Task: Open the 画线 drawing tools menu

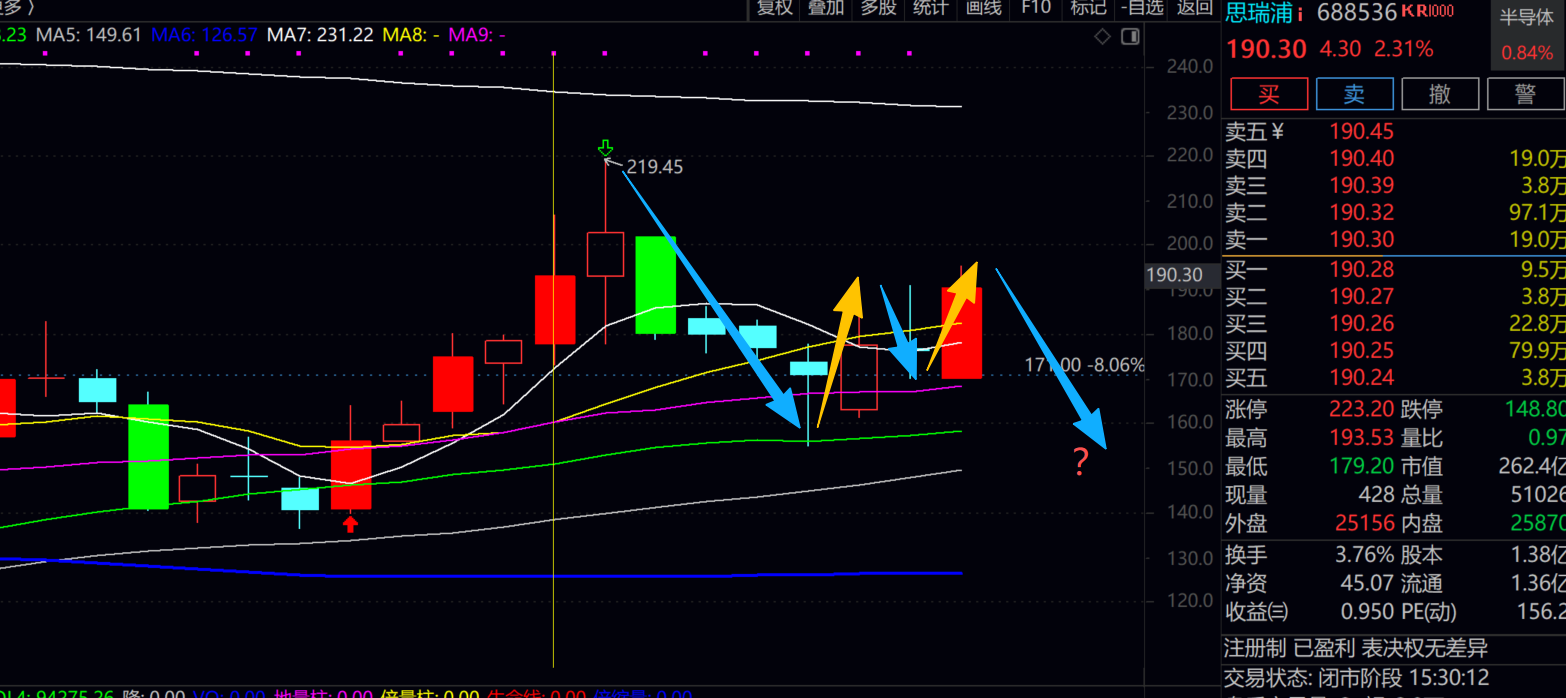Action: [x=983, y=9]
